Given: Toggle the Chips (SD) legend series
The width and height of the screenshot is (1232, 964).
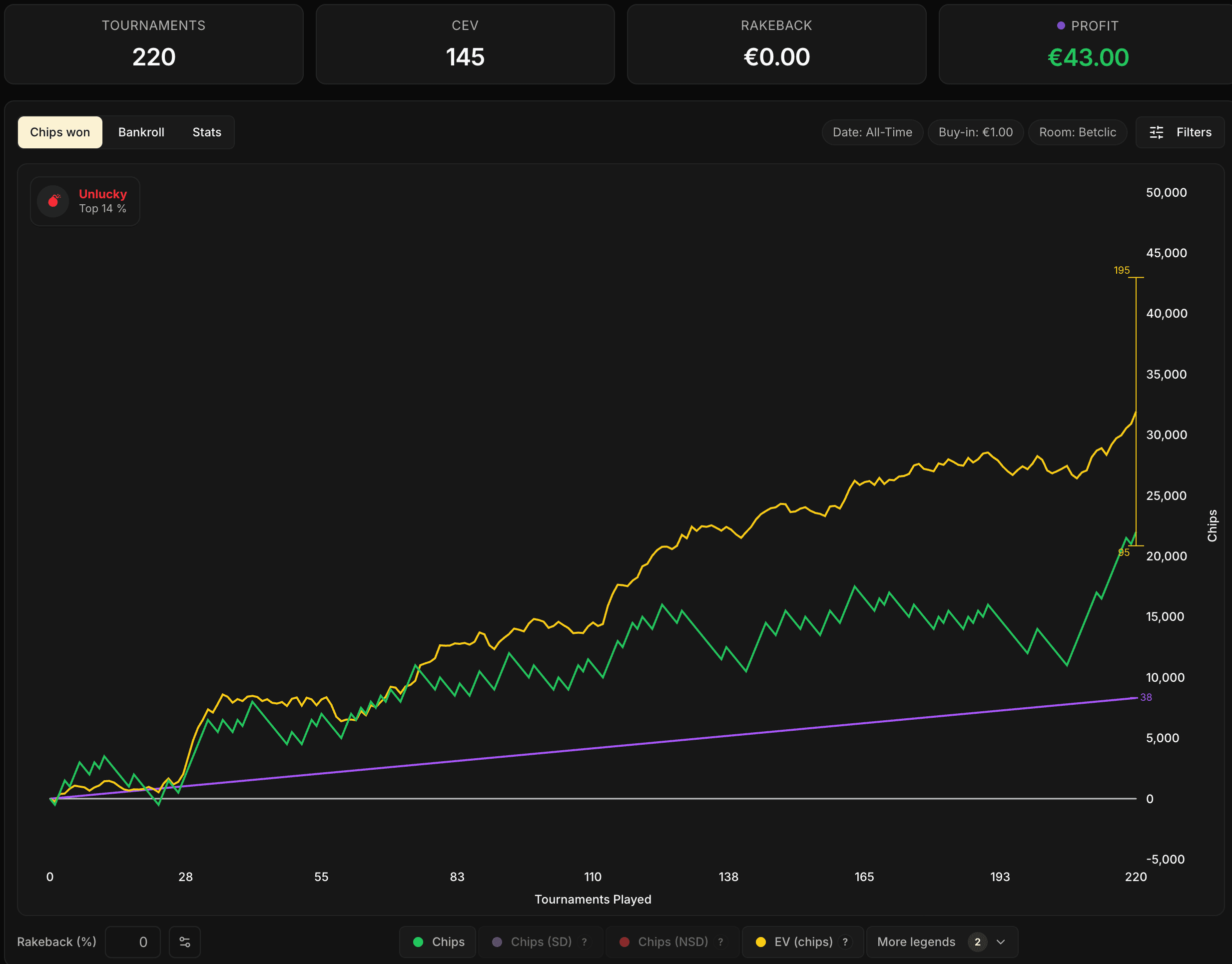Looking at the screenshot, I should click(541, 942).
